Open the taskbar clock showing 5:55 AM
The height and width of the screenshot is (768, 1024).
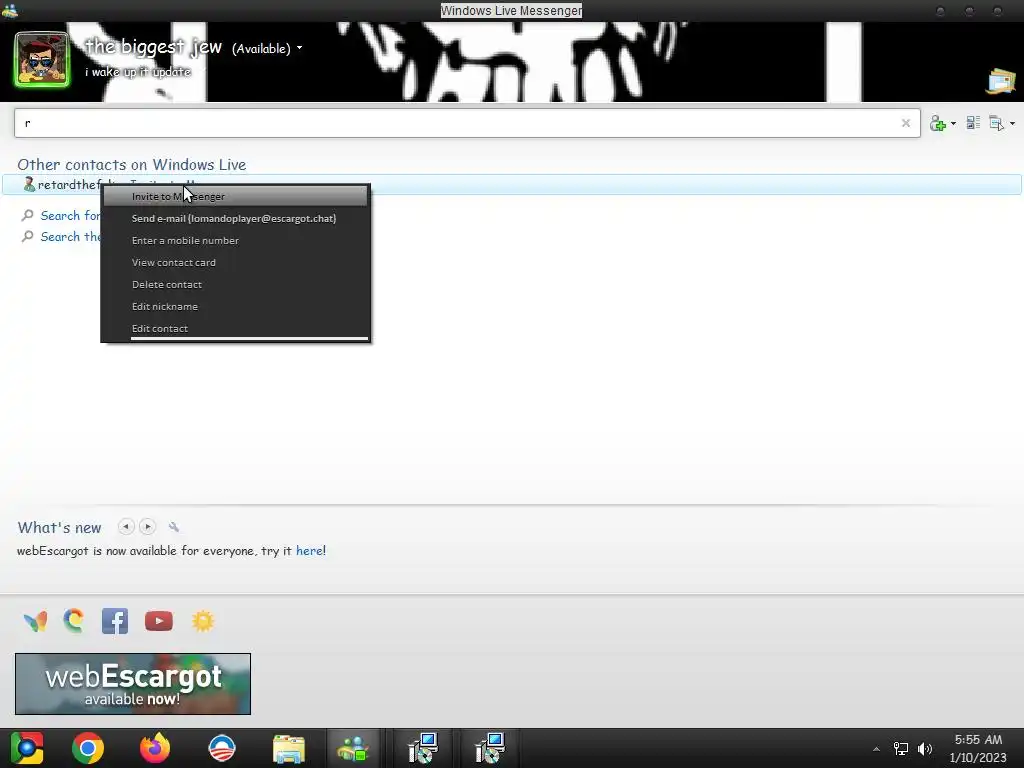tap(978, 748)
